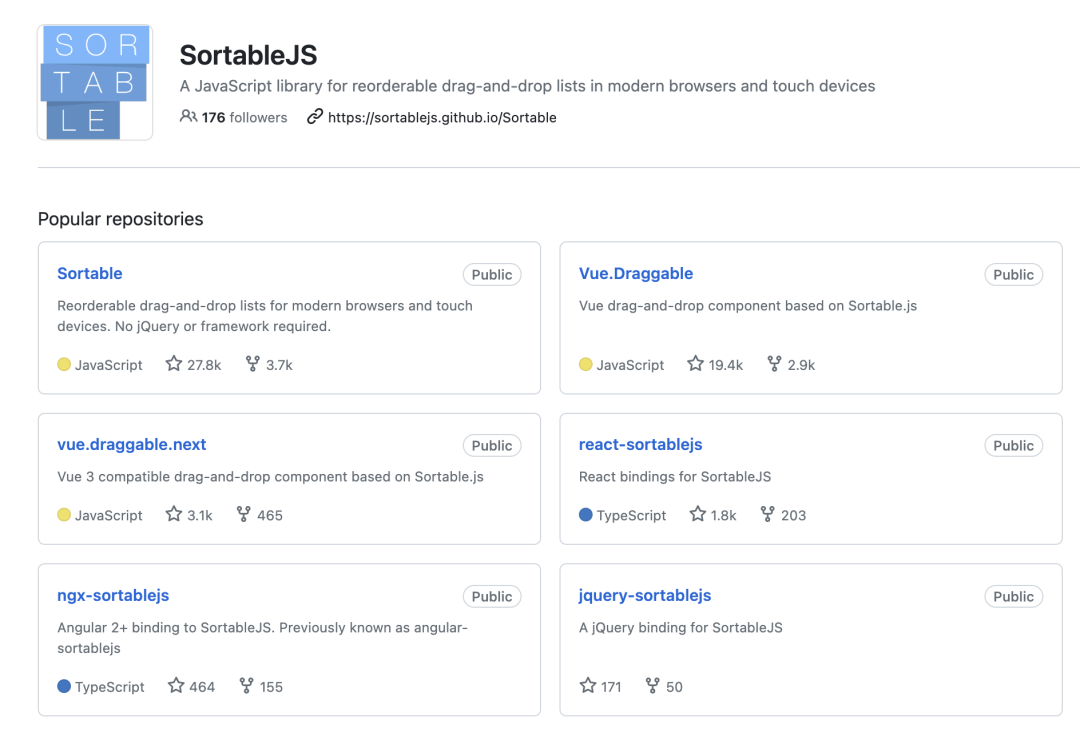
Task: Click the yellow JavaScript language dot on Sortable
Action: (x=64, y=364)
